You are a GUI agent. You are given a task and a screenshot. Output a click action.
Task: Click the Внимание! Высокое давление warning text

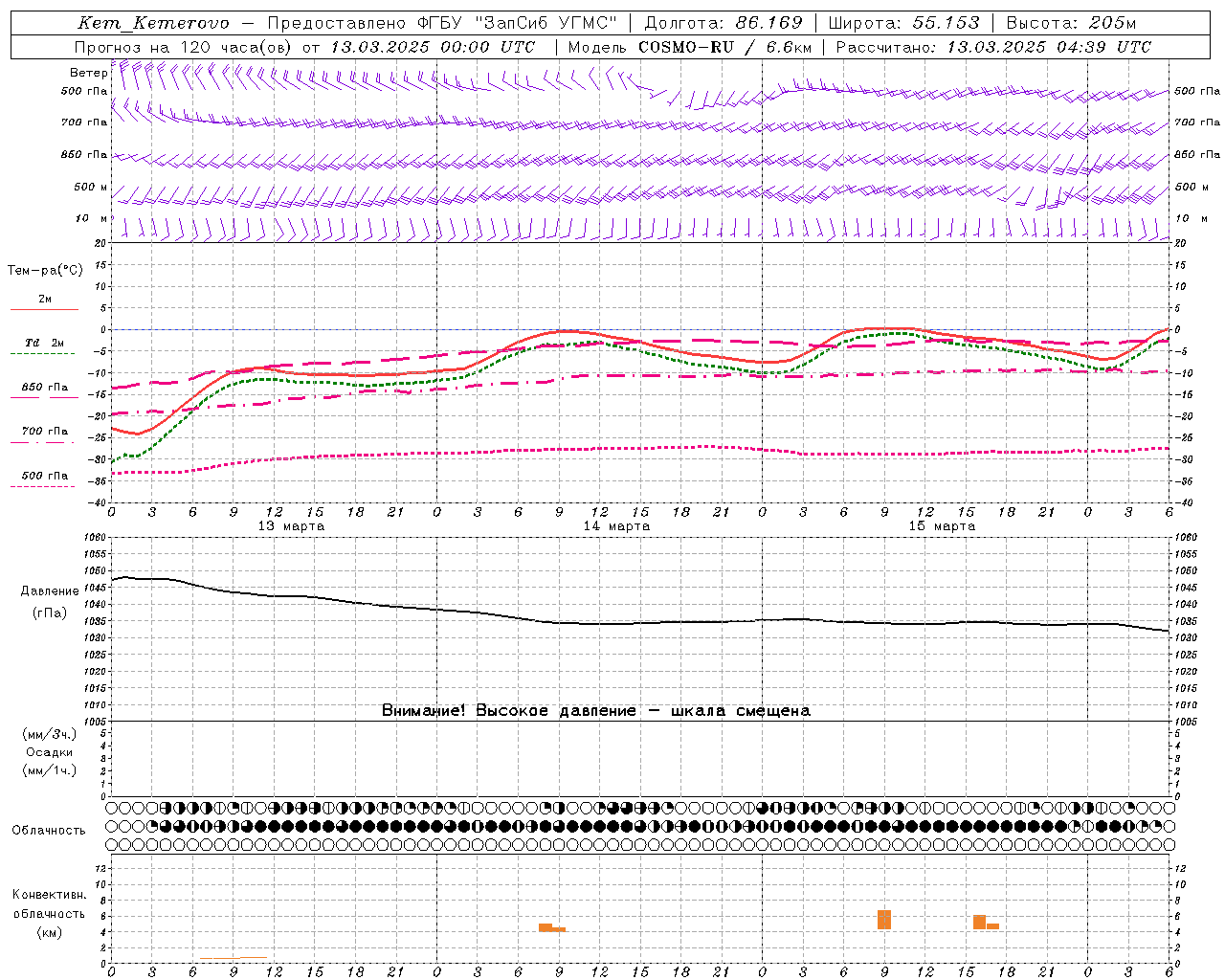596,710
